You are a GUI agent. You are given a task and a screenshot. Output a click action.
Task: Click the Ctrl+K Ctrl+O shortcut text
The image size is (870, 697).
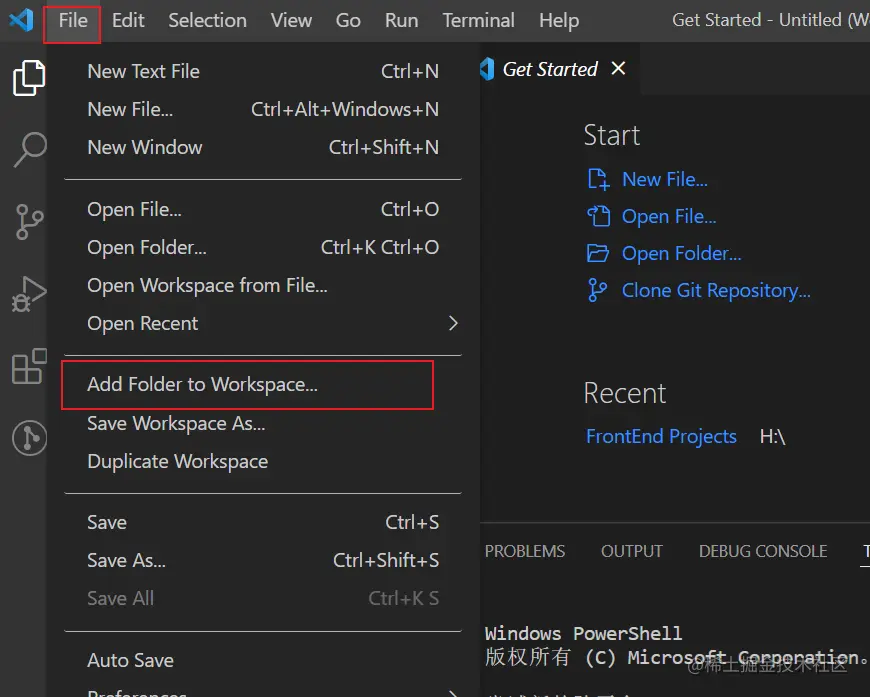coord(380,247)
